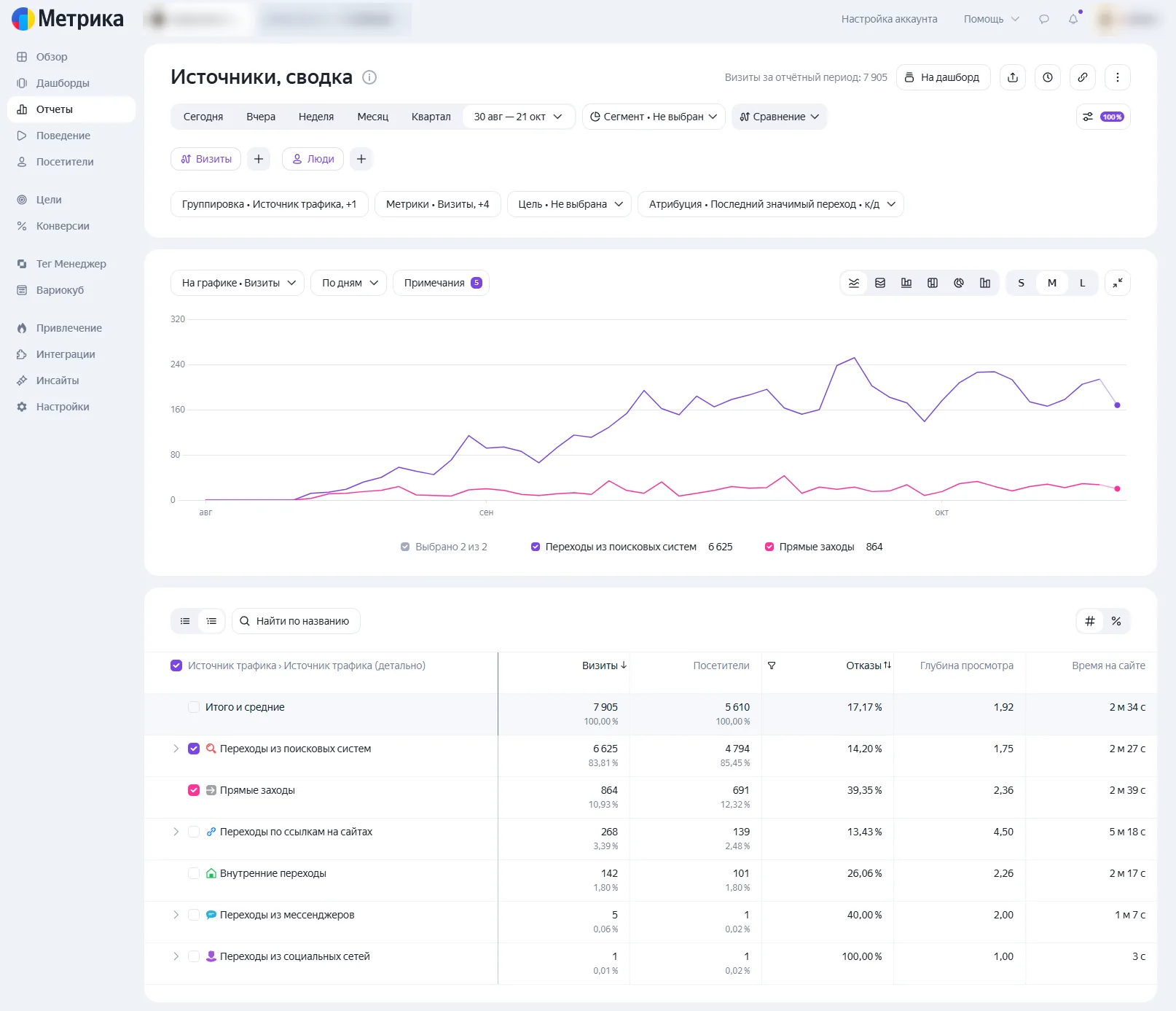Click the Найти по названию search field
Viewport: 1176px width, 1011px height.
pyautogui.click(x=296, y=621)
